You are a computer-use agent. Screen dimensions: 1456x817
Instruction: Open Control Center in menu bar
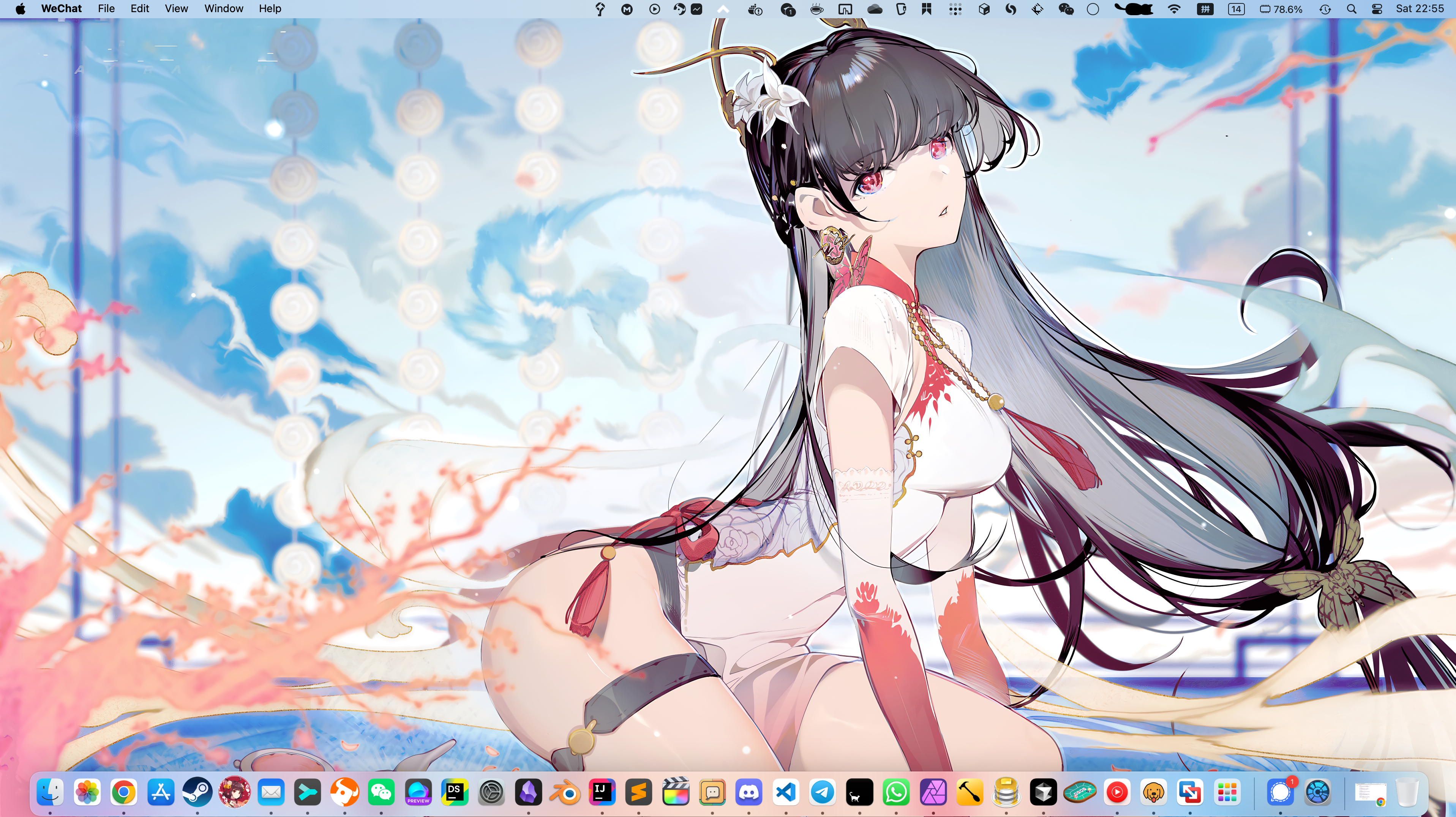click(1377, 9)
